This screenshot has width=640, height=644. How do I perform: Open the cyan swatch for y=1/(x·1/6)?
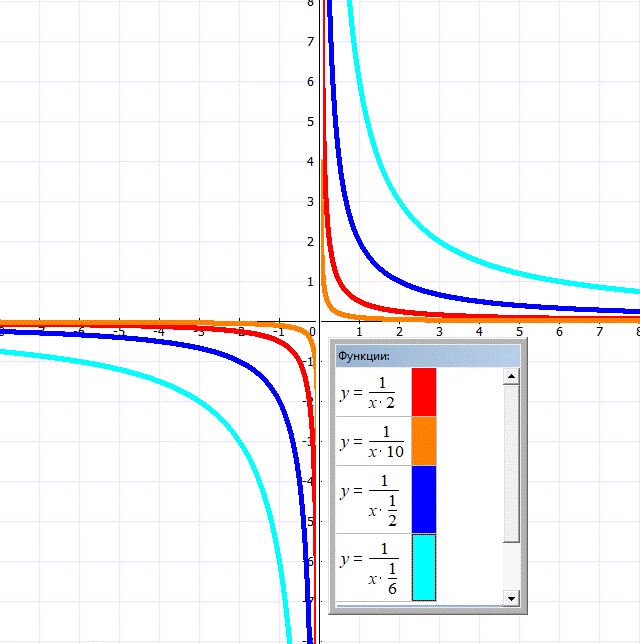tap(424, 567)
